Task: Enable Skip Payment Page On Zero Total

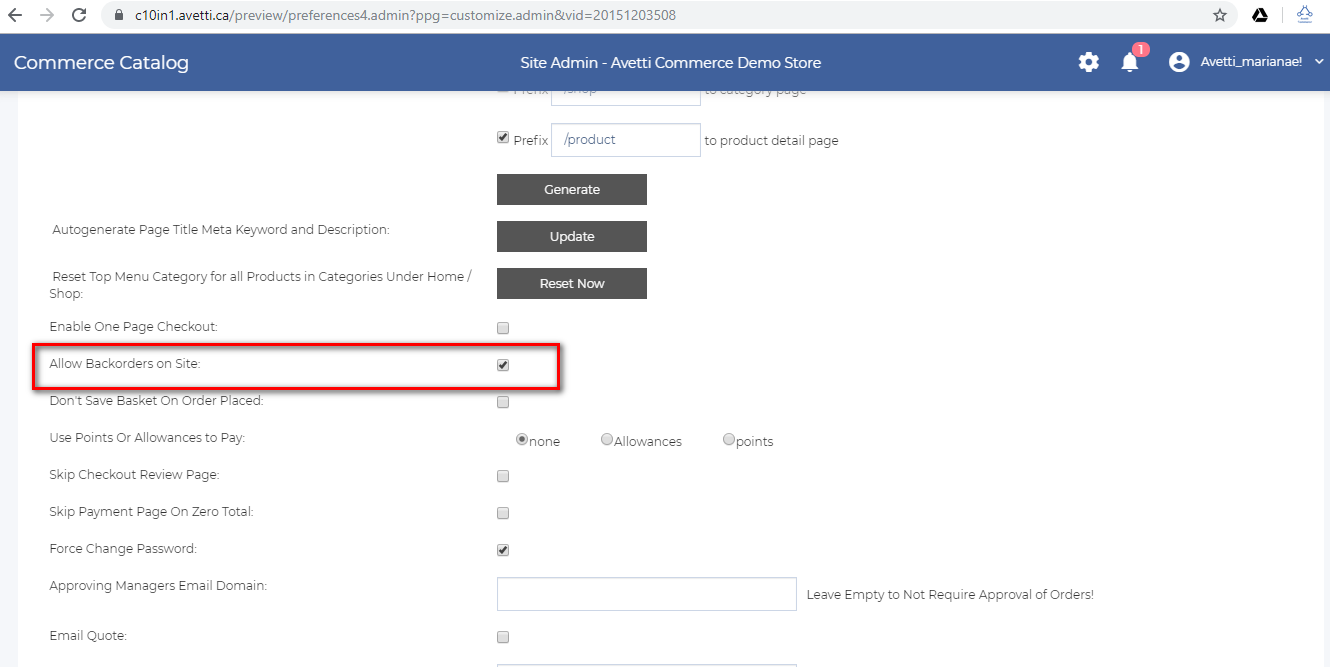Action: 503,513
